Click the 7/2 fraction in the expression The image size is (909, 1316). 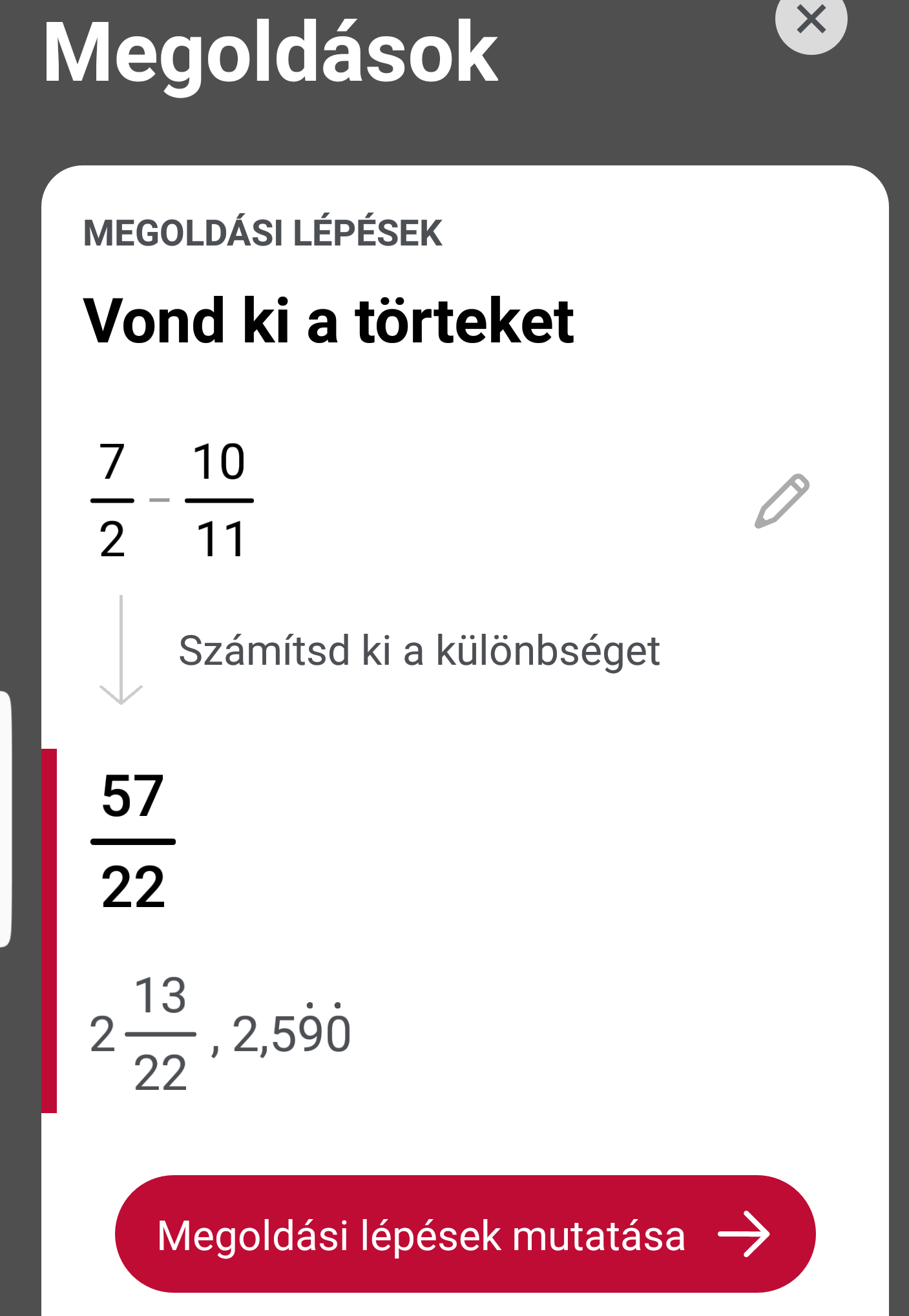tap(112, 500)
